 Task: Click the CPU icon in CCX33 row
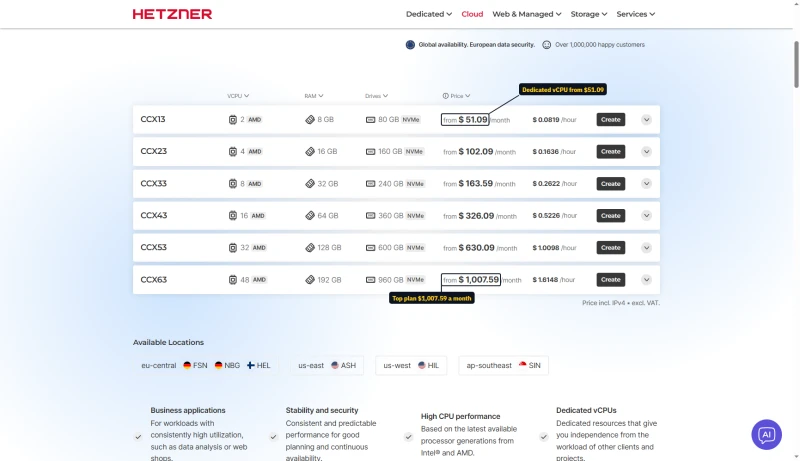coord(233,184)
